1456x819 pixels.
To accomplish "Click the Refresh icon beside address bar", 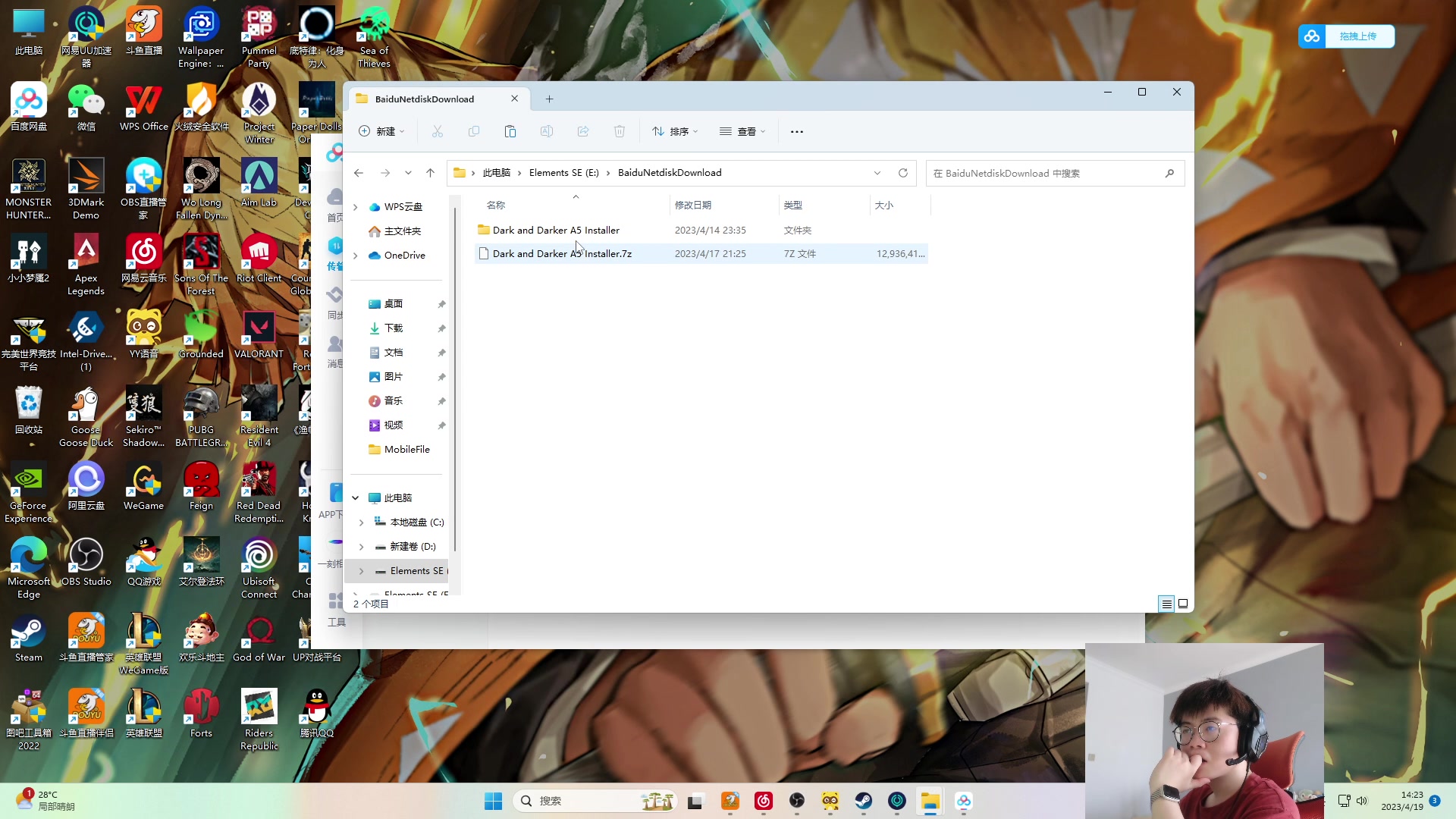I will coord(903,173).
